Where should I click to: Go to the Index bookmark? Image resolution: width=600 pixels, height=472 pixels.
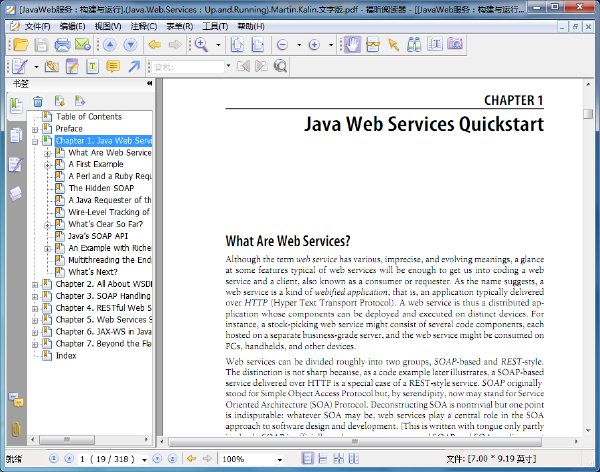coord(66,356)
